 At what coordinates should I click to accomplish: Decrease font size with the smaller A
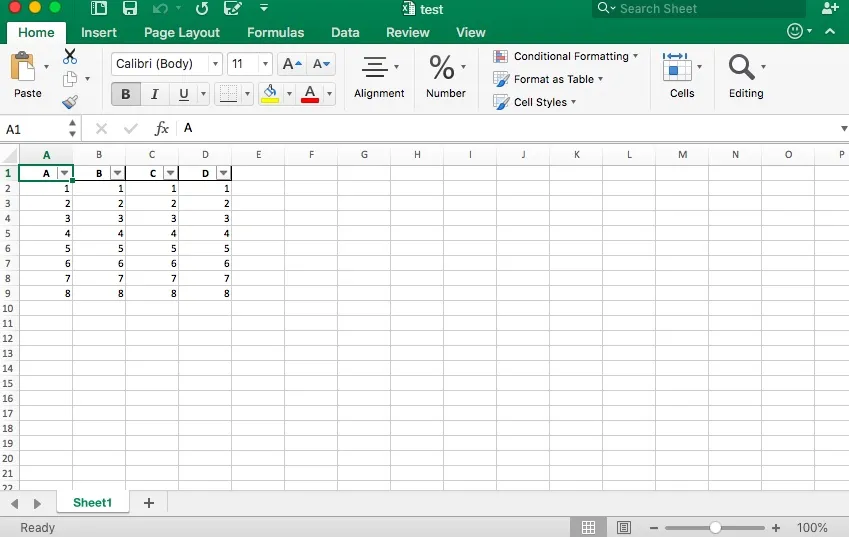[321, 64]
